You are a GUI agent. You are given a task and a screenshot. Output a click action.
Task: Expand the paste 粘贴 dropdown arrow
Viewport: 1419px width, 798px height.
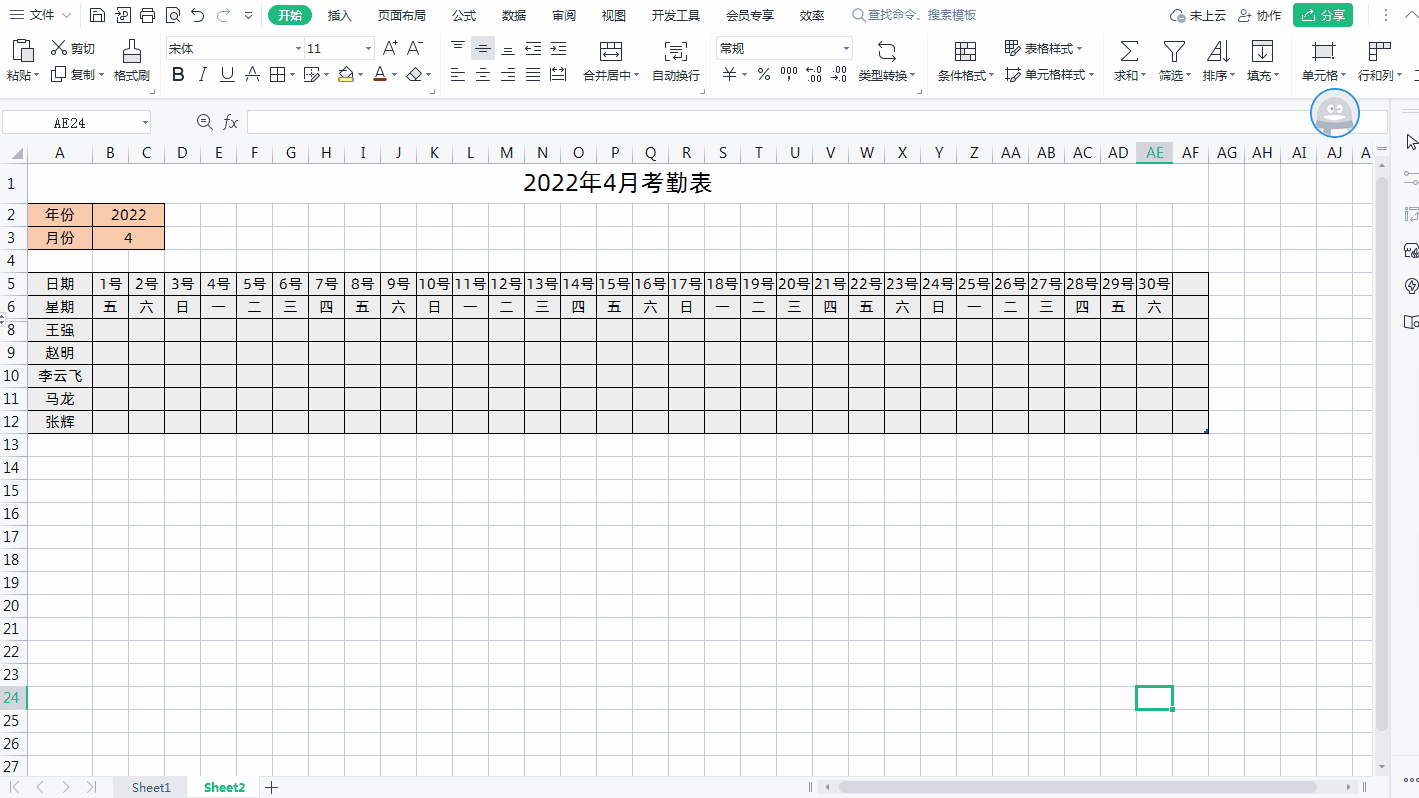coord(37,75)
